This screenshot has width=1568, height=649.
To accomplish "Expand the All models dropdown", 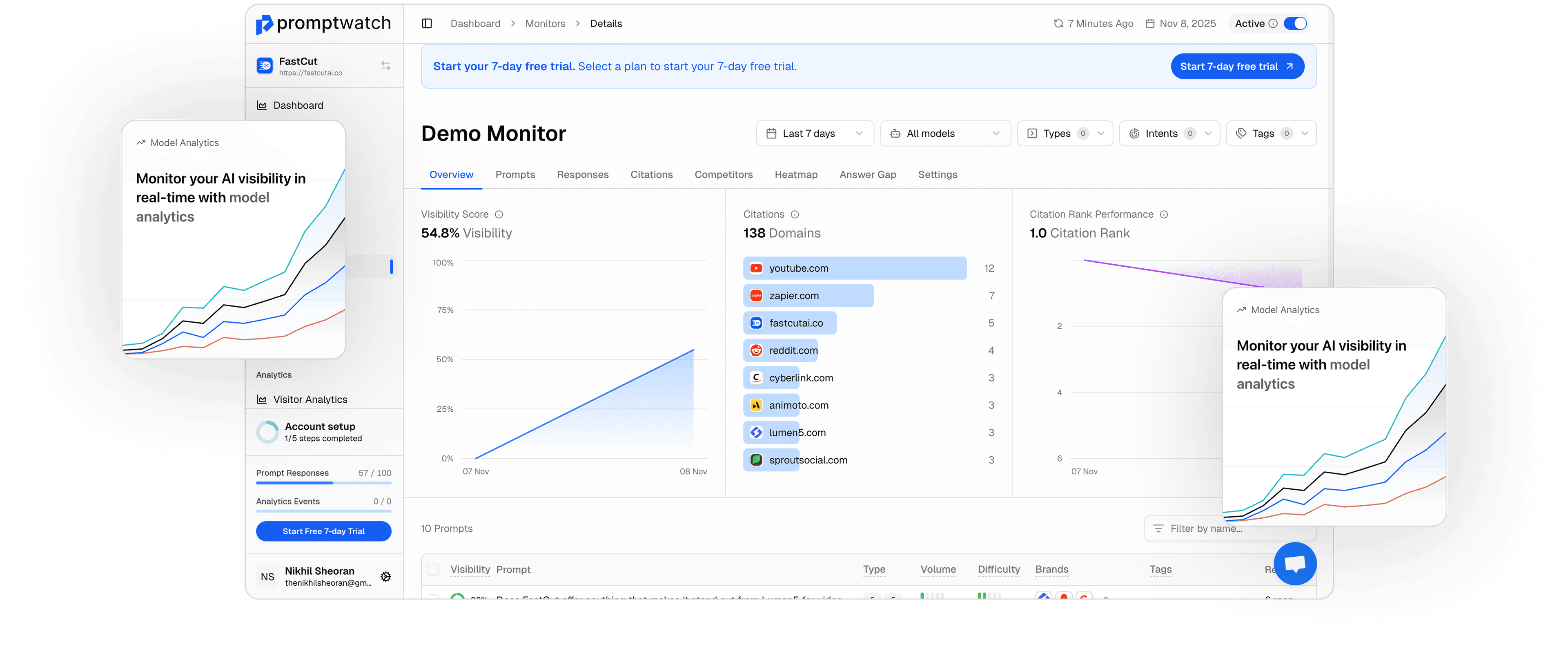I will (x=945, y=133).
